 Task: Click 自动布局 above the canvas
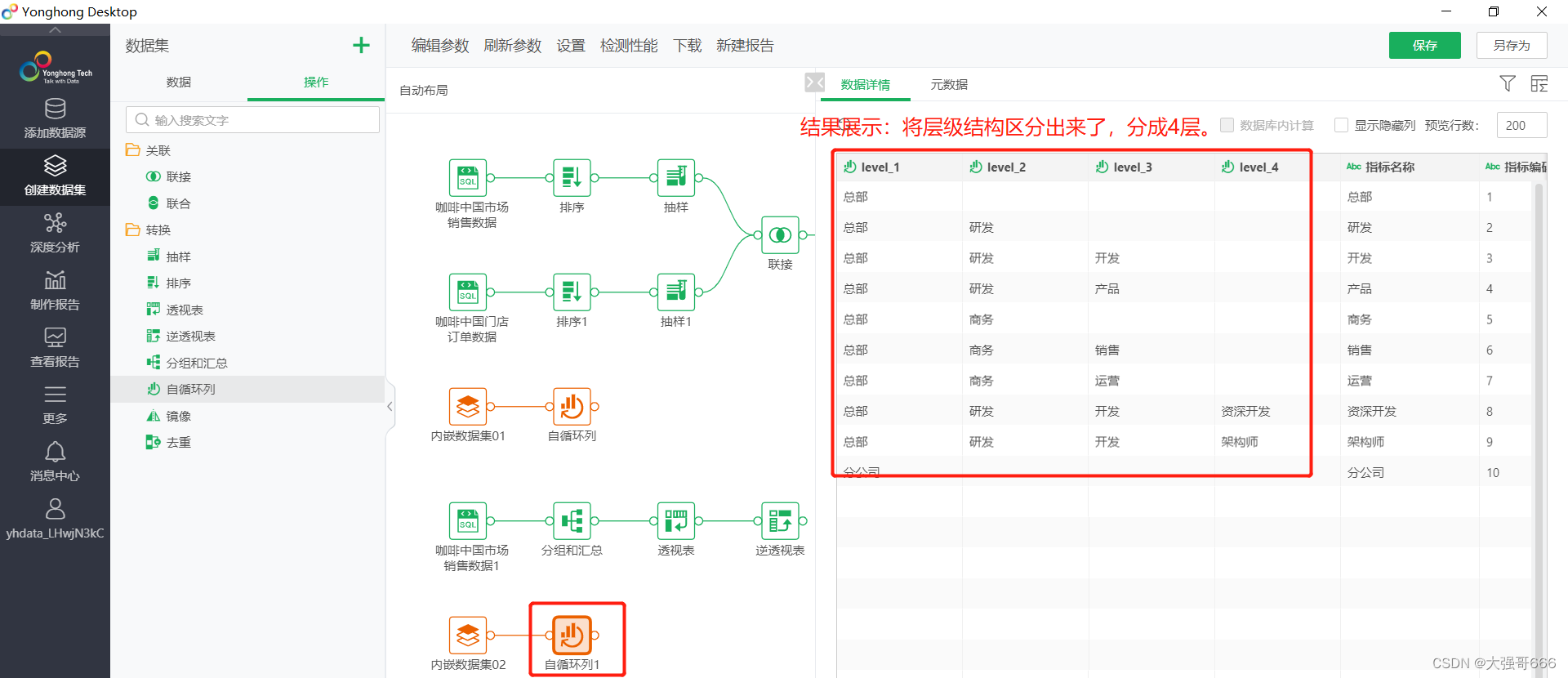tap(423, 91)
